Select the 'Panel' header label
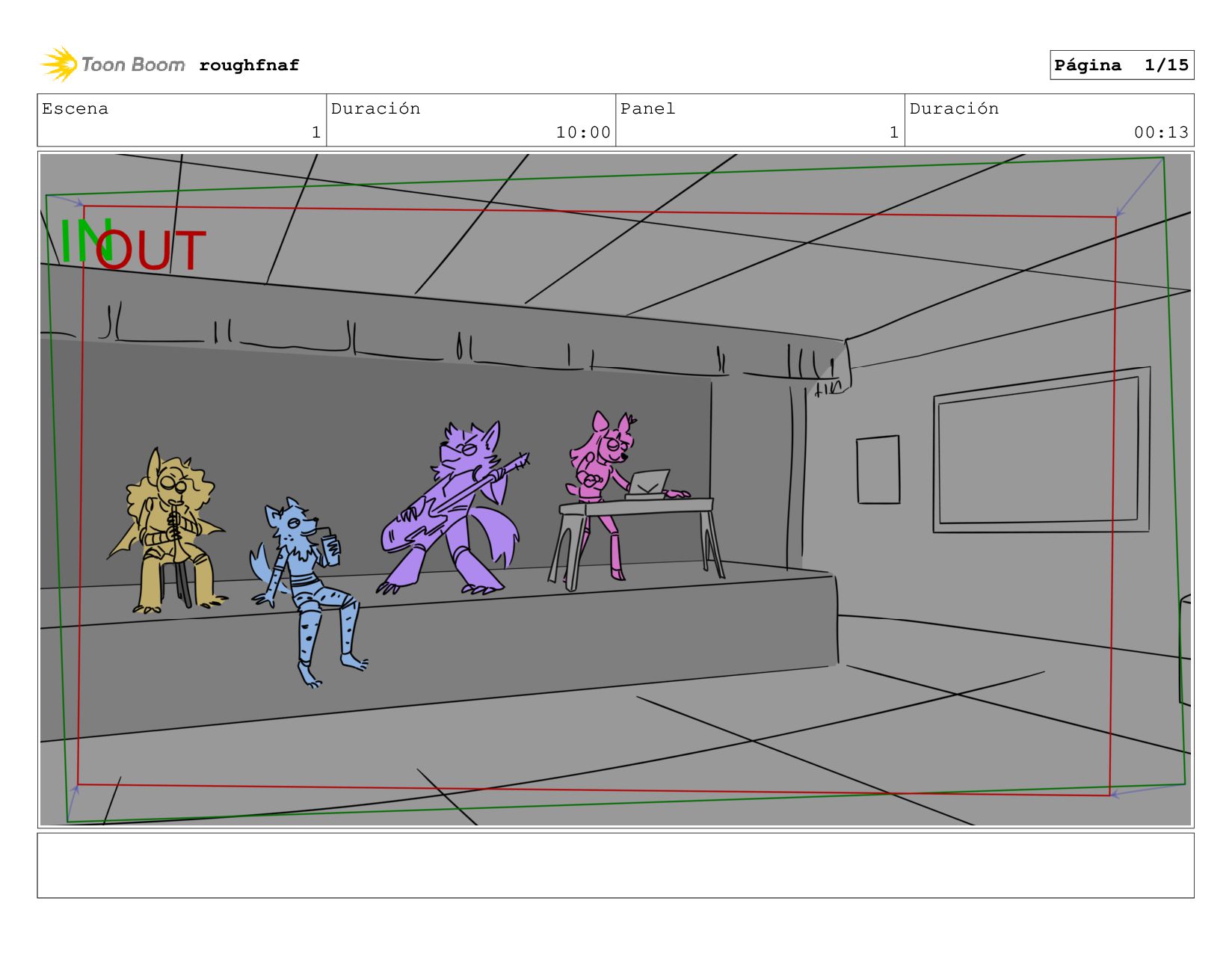 [647, 108]
